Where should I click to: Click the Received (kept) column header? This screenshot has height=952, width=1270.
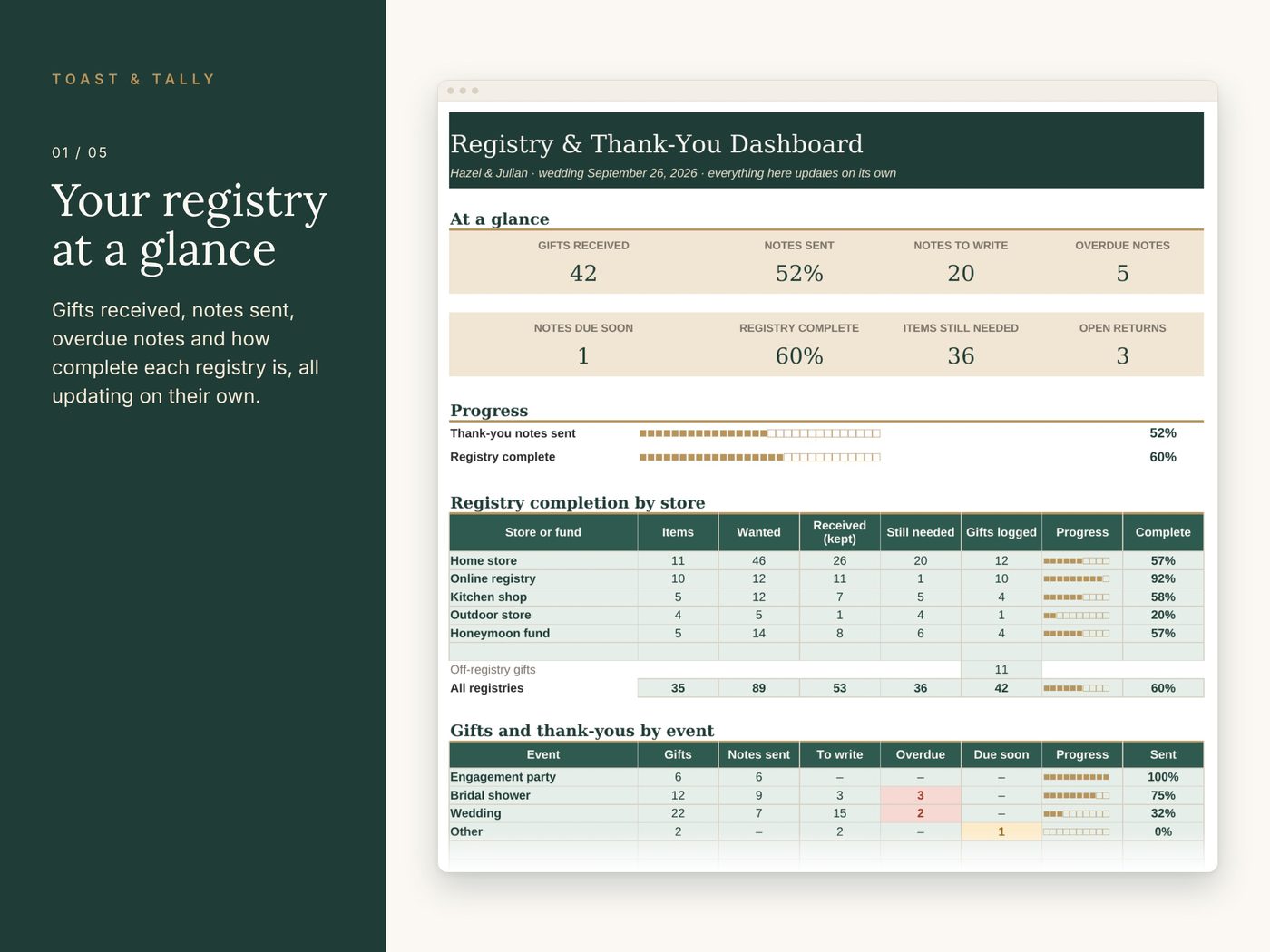839,532
